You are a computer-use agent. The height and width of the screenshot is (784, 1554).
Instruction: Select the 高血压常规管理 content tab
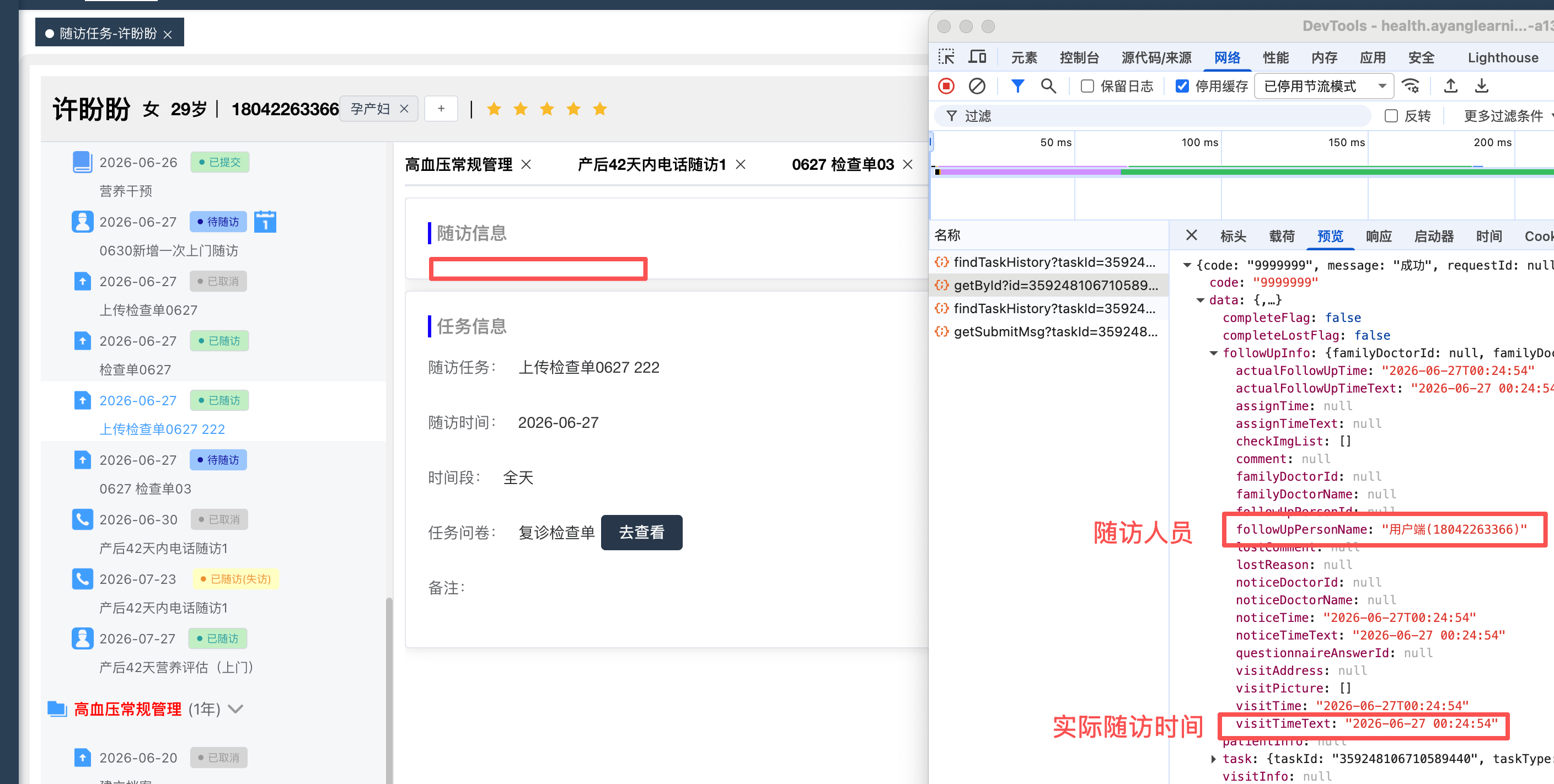tap(458, 164)
